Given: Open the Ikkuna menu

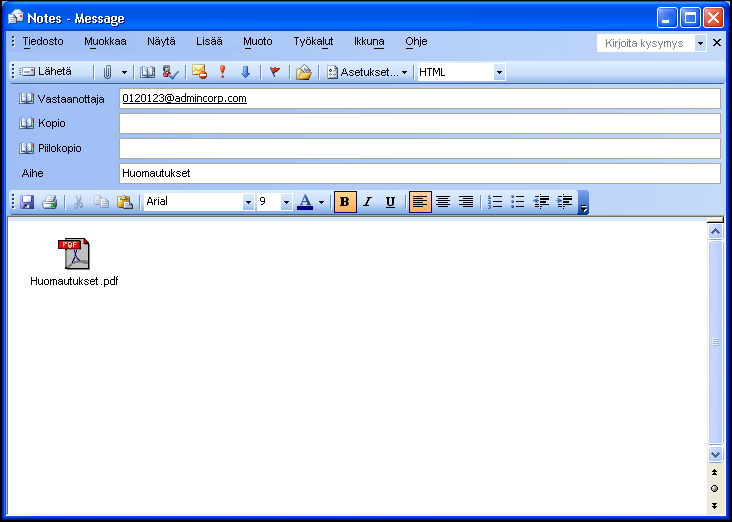Looking at the screenshot, I should [369, 42].
